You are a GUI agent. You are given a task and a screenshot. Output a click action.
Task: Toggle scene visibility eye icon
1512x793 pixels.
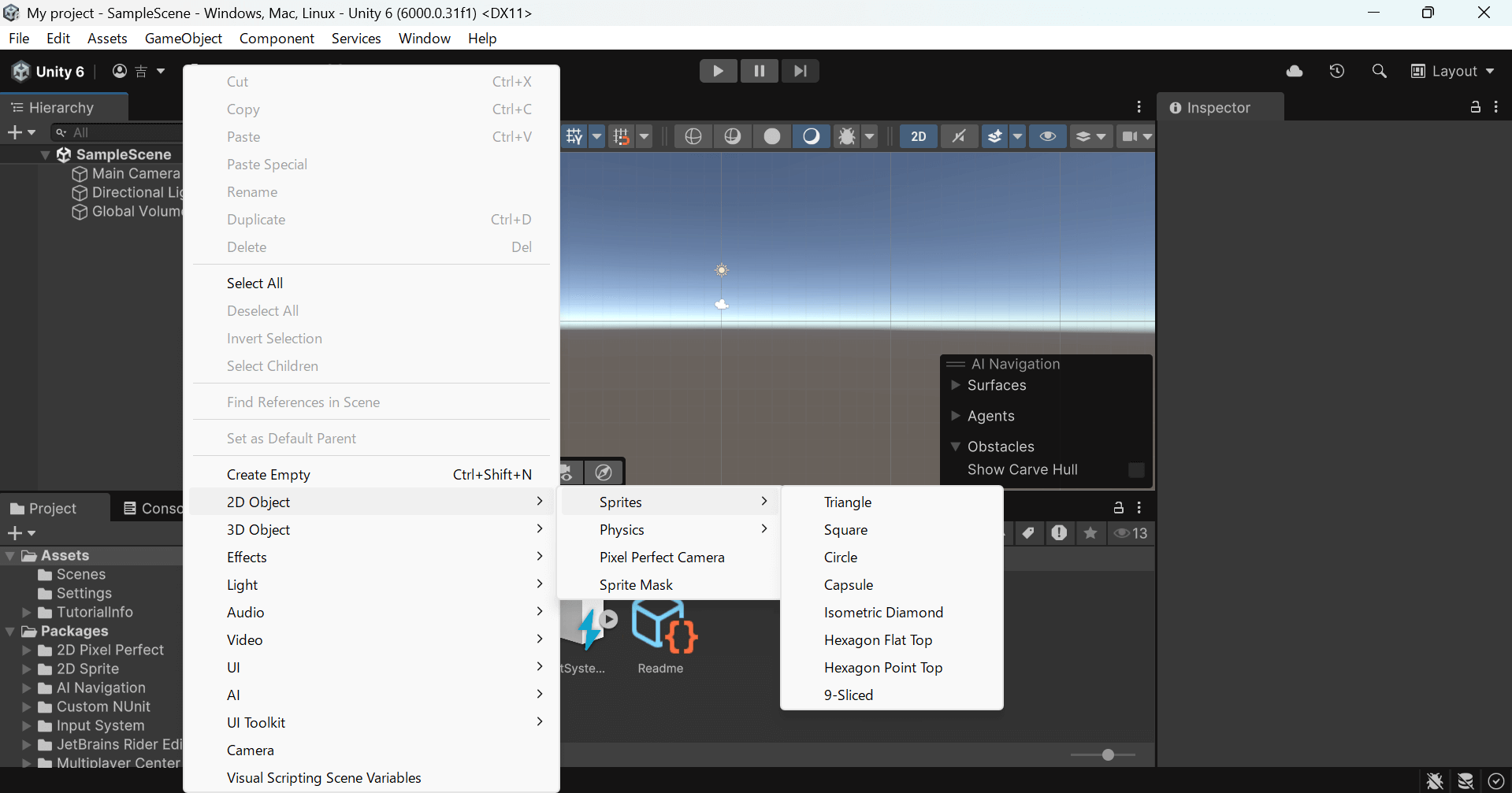coord(1047,136)
